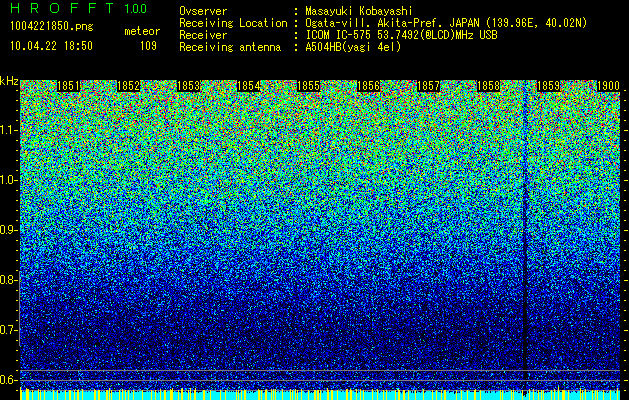Click the date 10.04.22 18:50

click(x=51, y=46)
